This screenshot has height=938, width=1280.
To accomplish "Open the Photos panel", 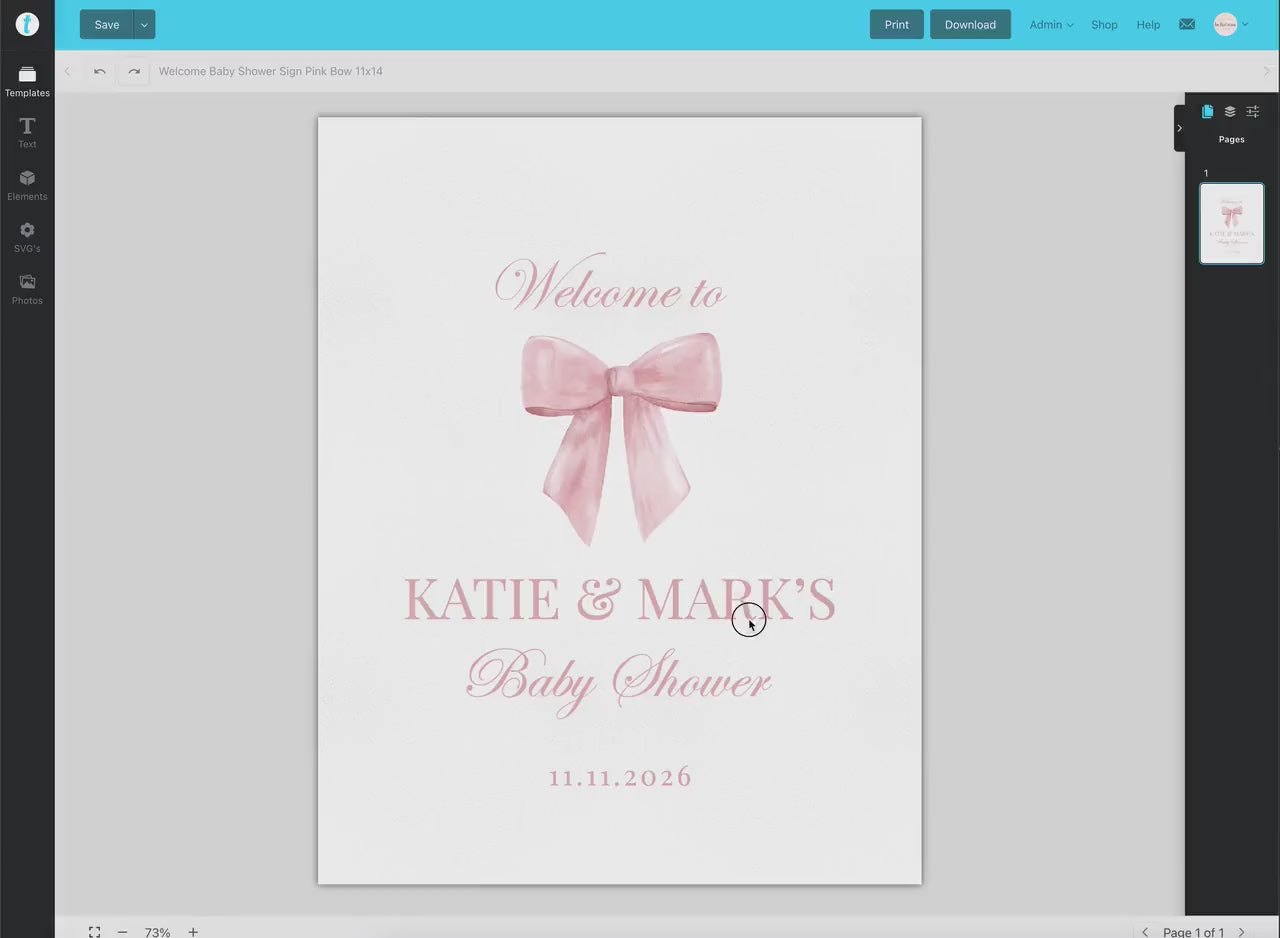I will 27,289.
